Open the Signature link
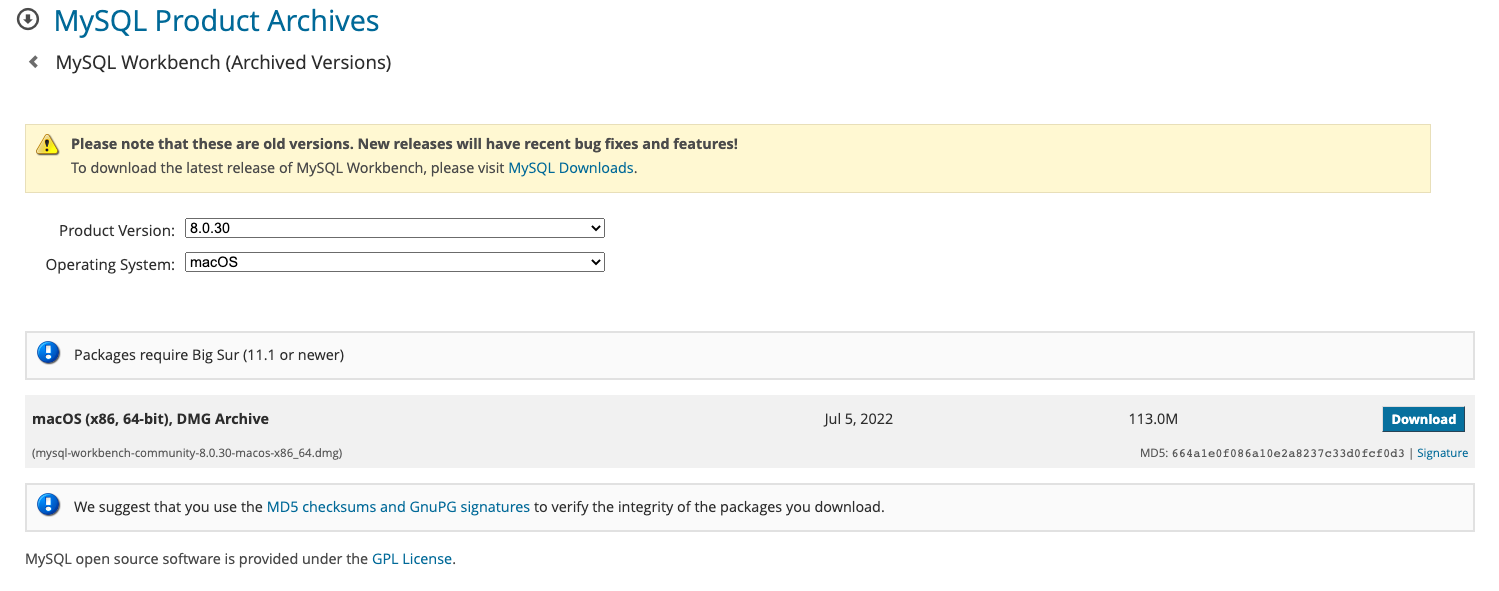1499x591 pixels. tap(1442, 453)
